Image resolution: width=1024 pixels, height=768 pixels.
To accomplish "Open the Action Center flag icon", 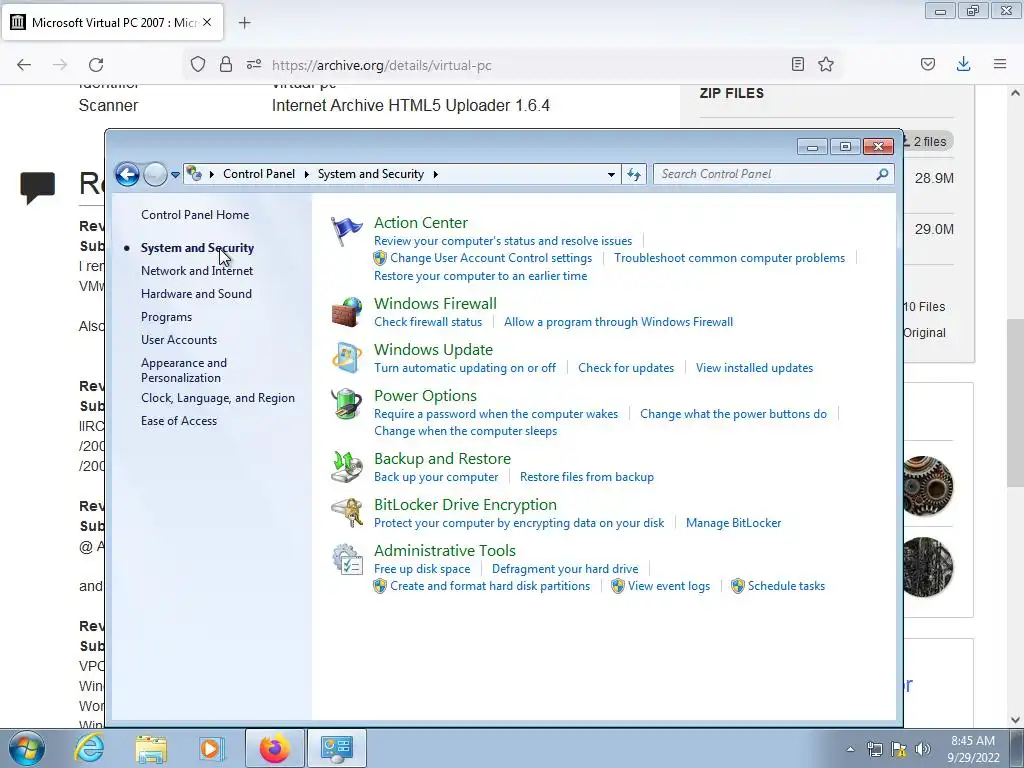I will pyautogui.click(x=346, y=231).
